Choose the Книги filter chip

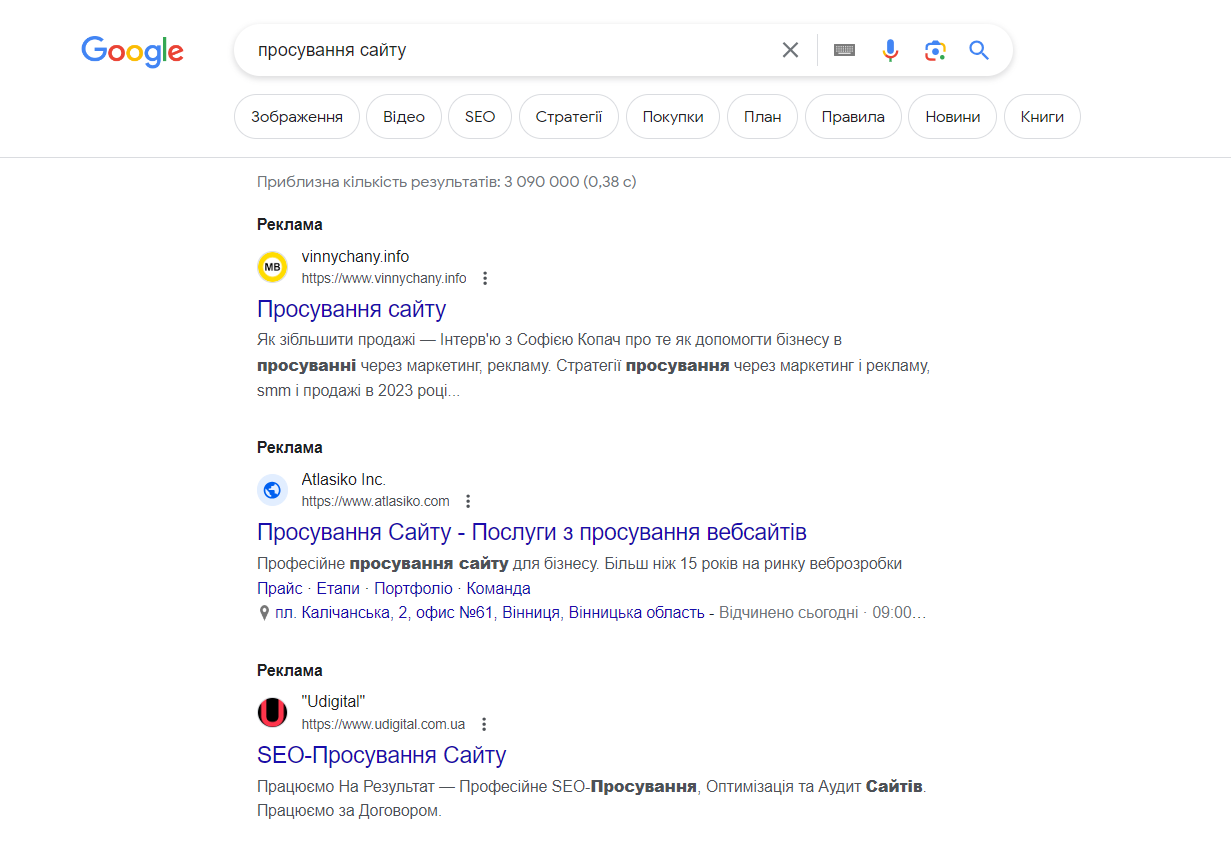tap(1042, 116)
